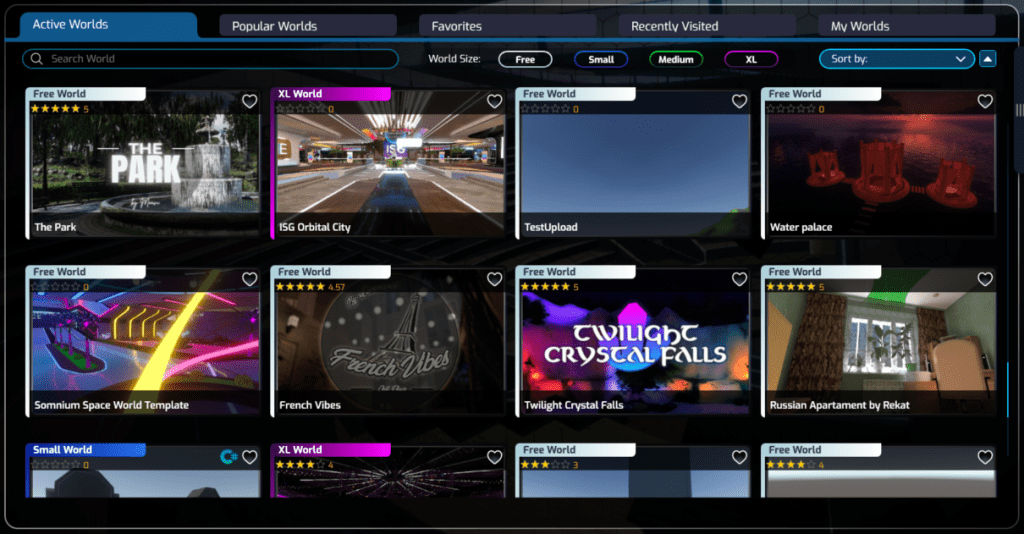Toggle the Small world size filter
Viewport: 1024px width, 534px height.
pyautogui.click(x=601, y=59)
